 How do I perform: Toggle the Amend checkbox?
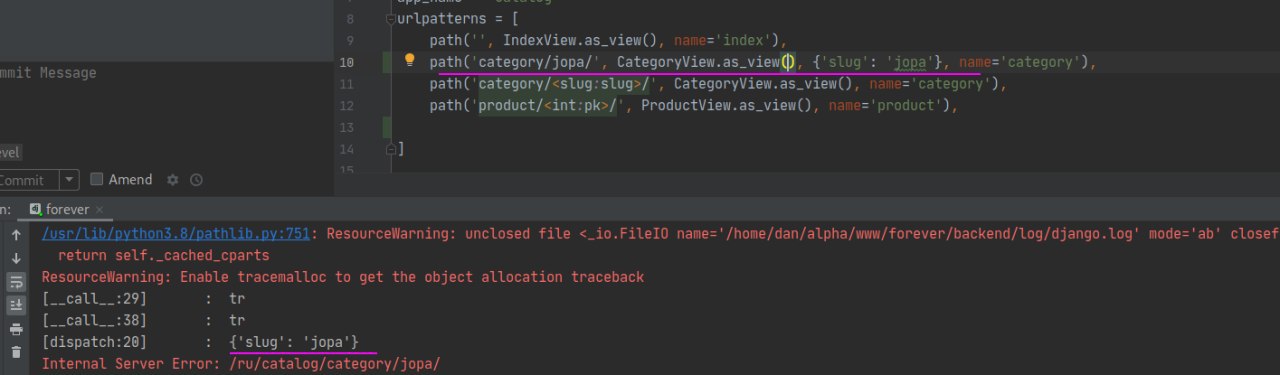[97, 180]
